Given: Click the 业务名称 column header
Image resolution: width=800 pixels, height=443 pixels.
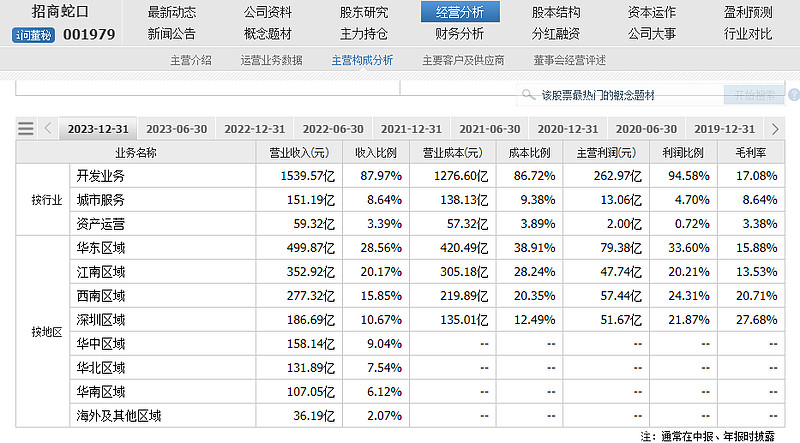Looking at the screenshot, I should [136, 153].
